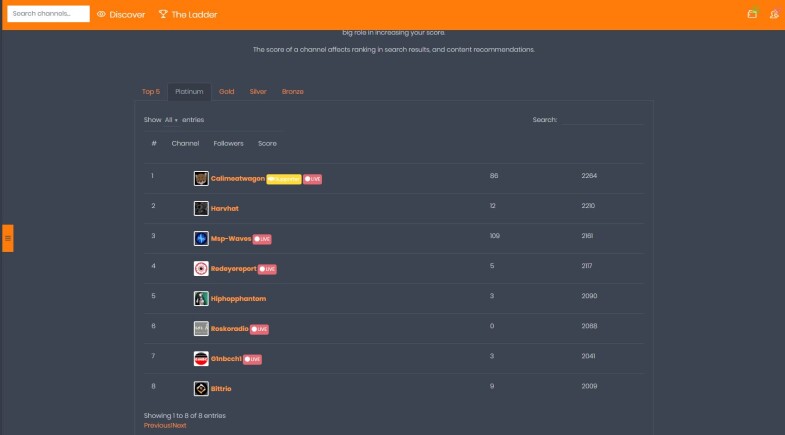Sort by the Score column header
Viewport: 785px width, 435px height.
click(x=267, y=144)
